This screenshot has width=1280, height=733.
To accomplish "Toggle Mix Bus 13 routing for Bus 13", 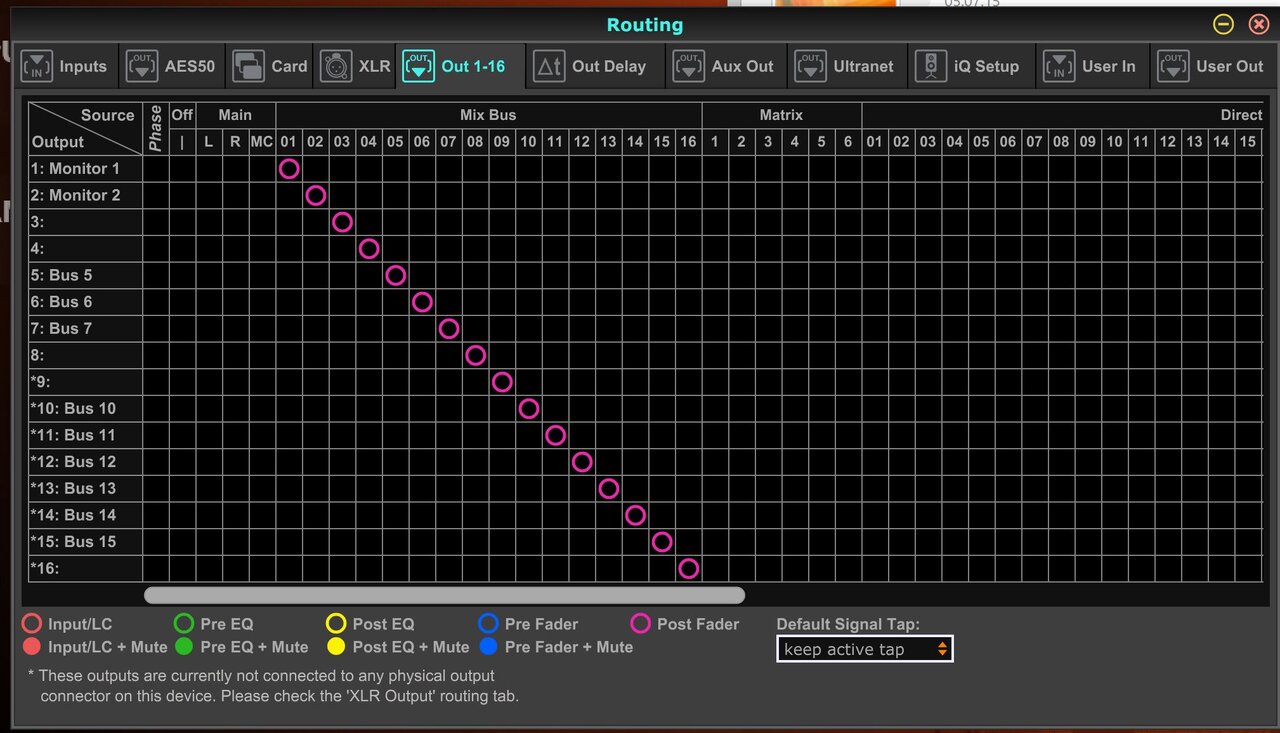I will [x=608, y=488].
